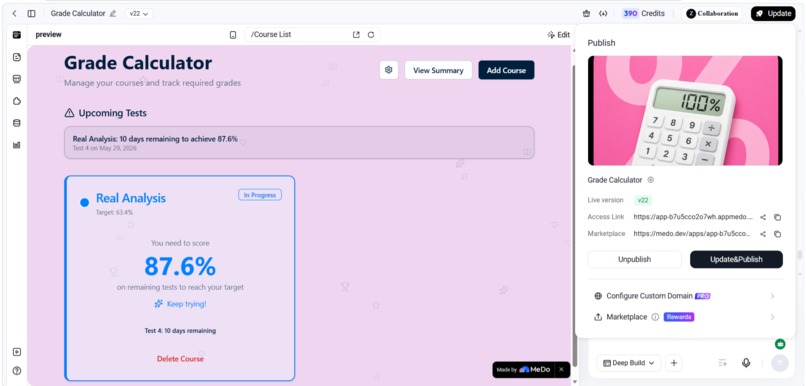Open the Real Analysis course title

pos(131,198)
